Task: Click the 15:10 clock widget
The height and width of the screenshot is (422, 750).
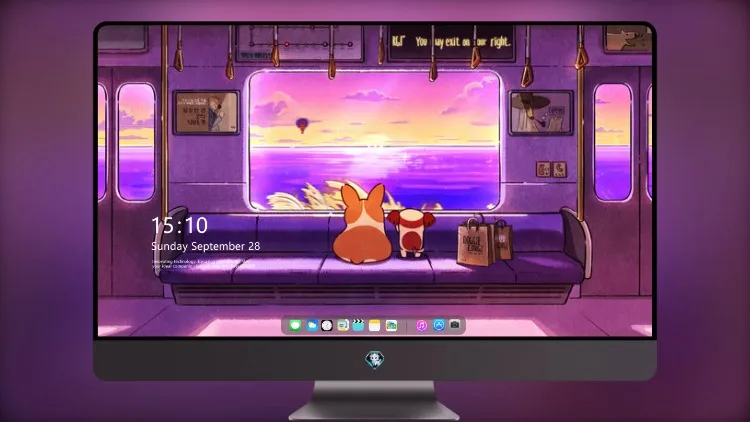Action: tap(179, 225)
